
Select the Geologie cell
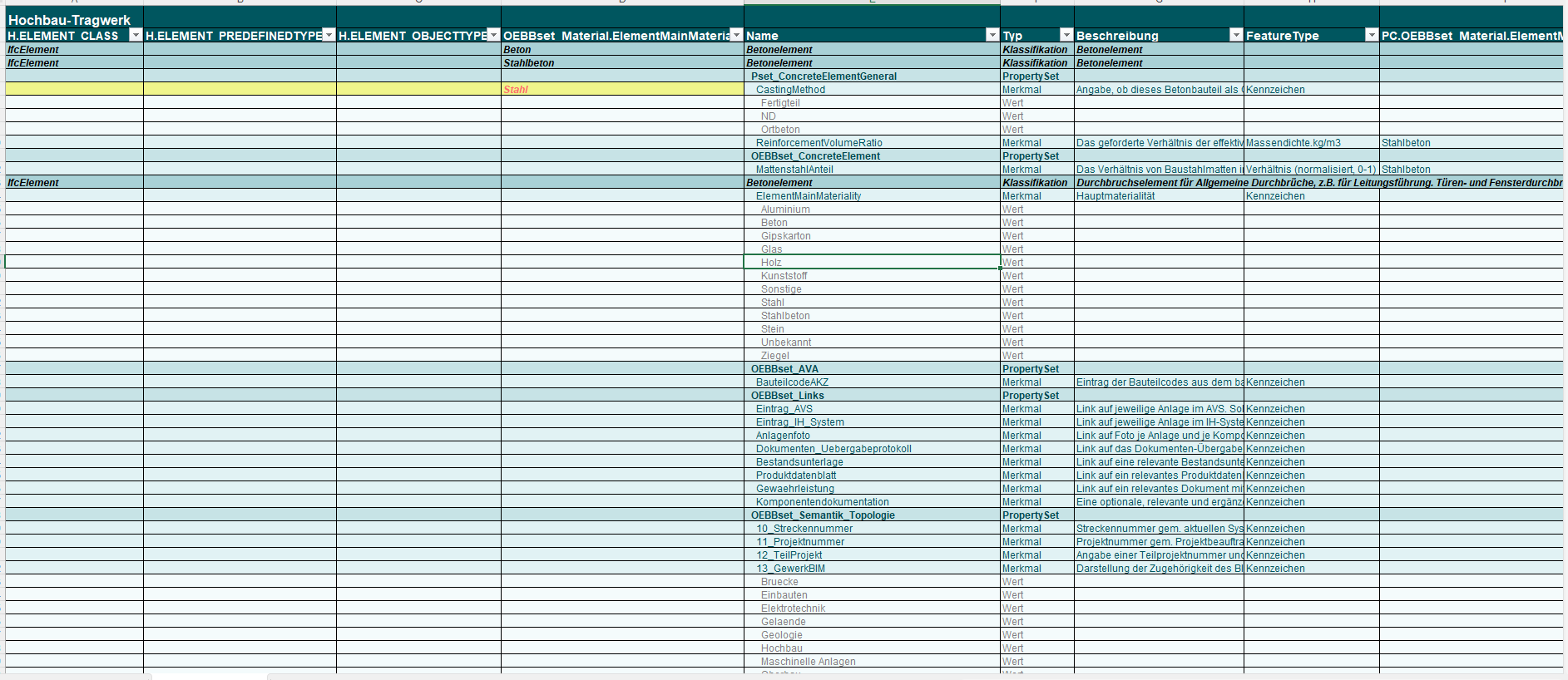click(x=872, y=635)
